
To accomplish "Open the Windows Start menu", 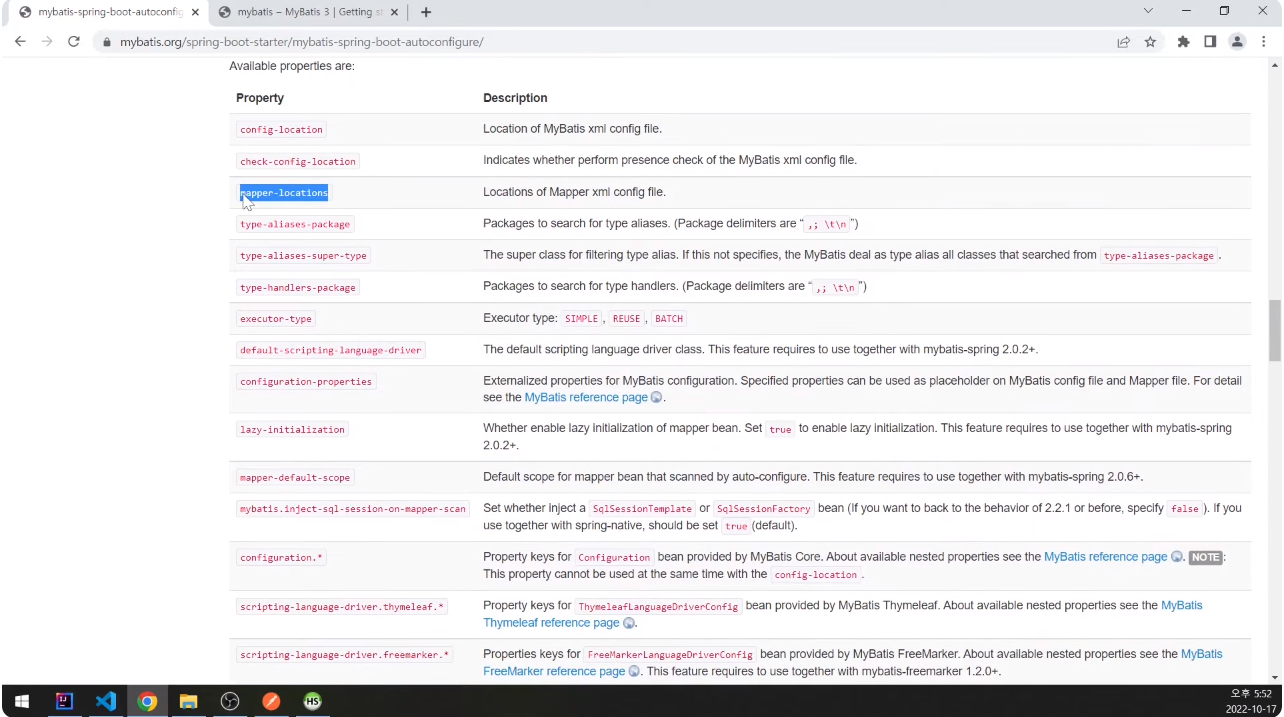I will [x=21, y=701].
